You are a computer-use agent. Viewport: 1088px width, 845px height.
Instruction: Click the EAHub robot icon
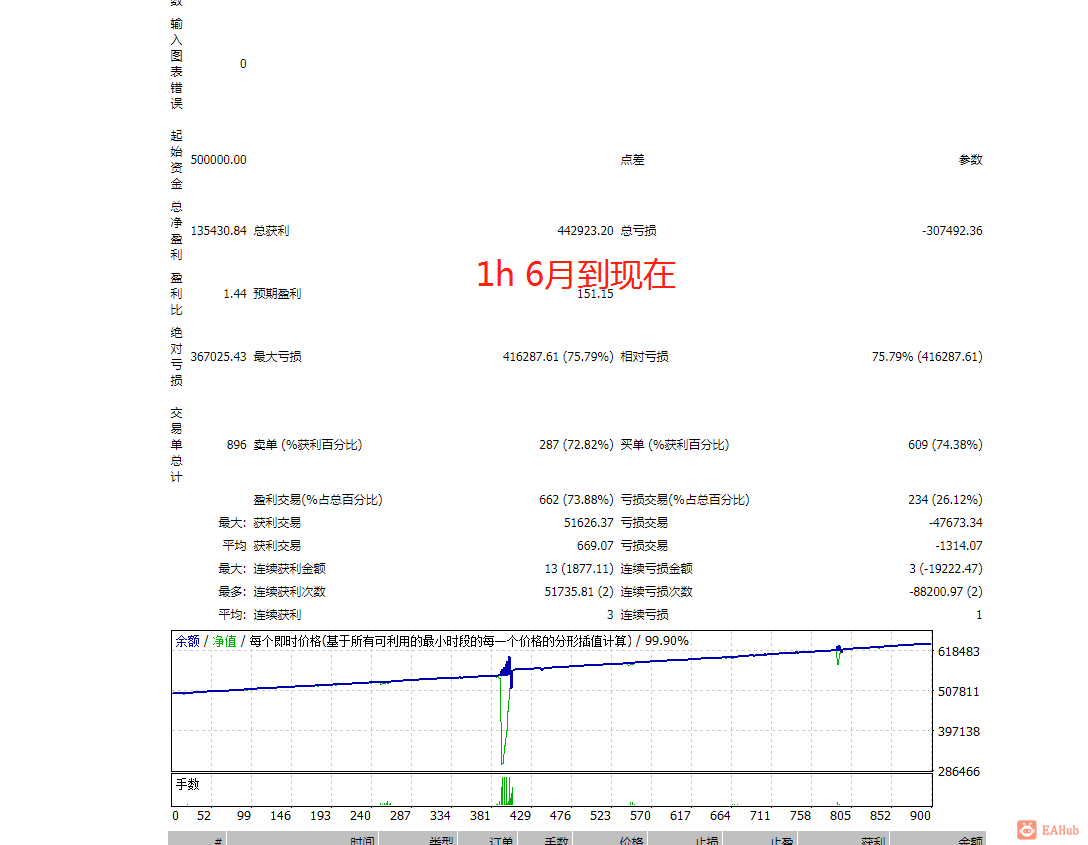click(x=1026, y=830)
